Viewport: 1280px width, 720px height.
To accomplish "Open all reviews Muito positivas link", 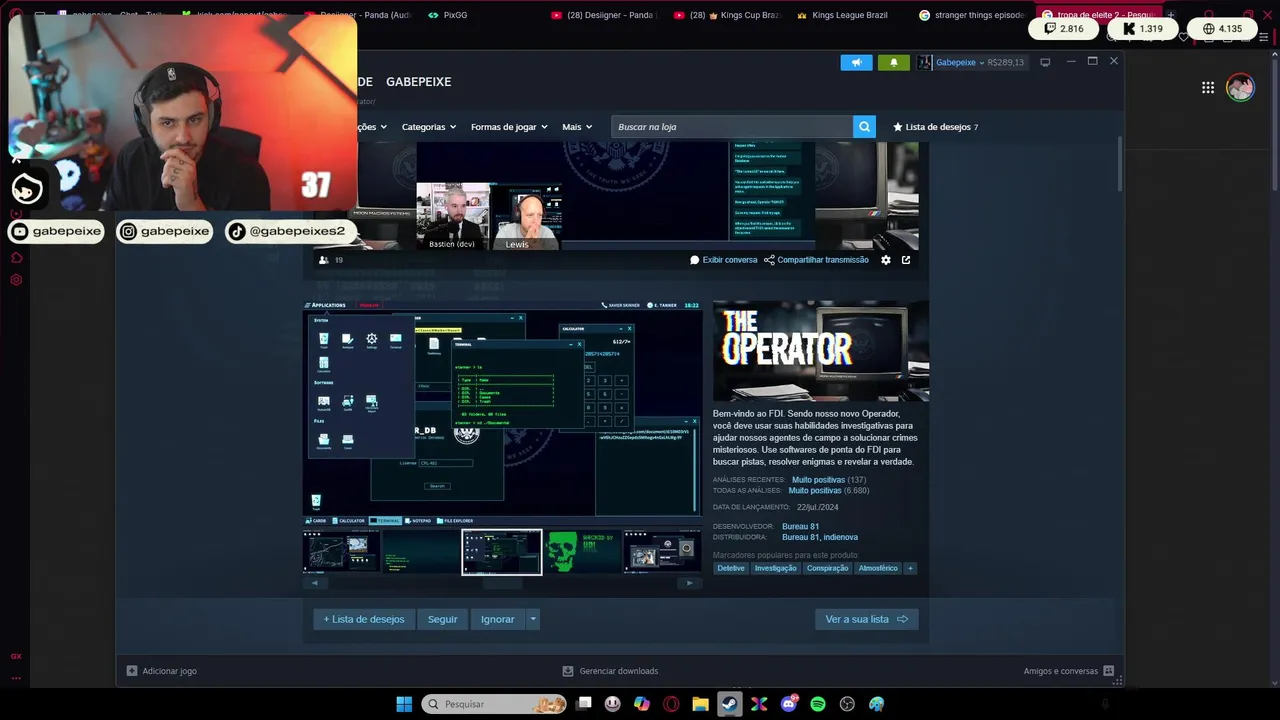I will point(815,491).
